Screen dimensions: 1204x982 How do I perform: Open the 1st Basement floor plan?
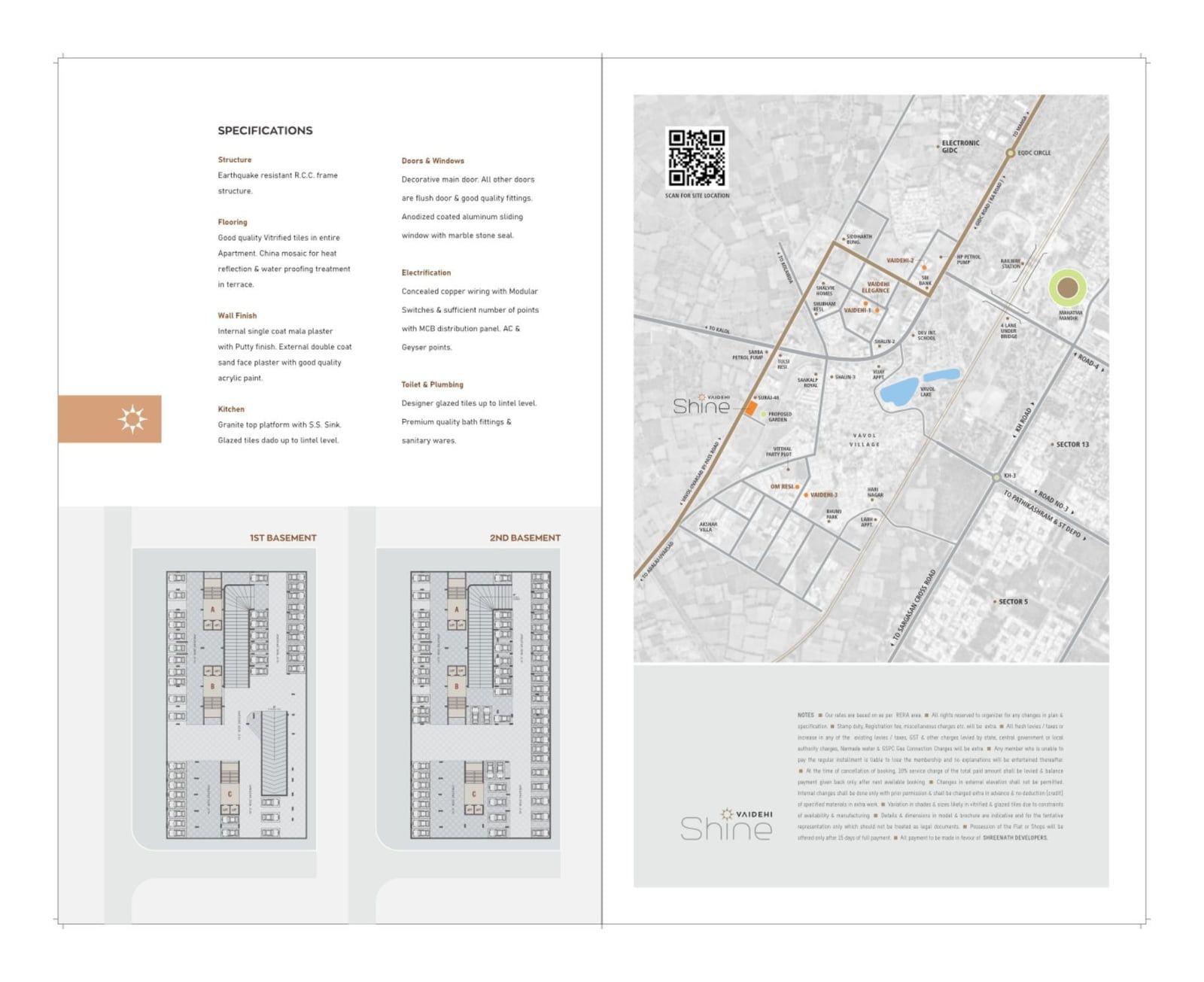coord(236,705)
